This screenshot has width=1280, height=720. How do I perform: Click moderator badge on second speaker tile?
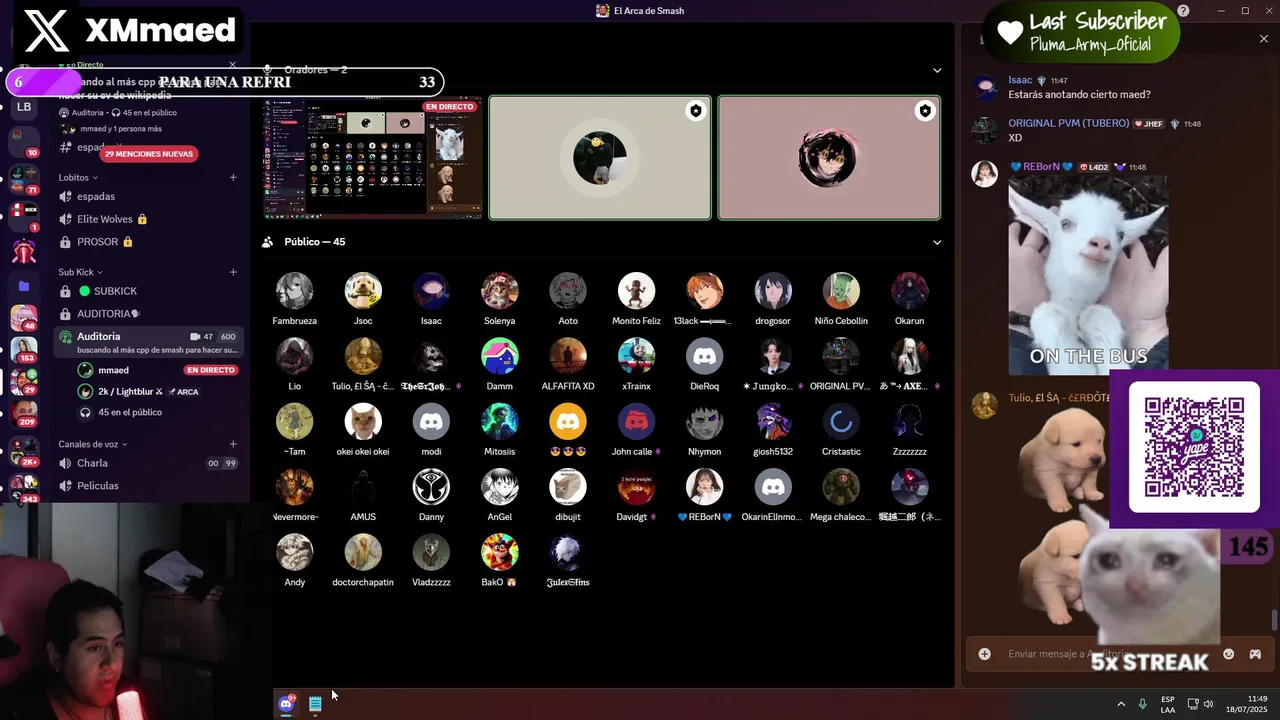(x=925, y=111)
